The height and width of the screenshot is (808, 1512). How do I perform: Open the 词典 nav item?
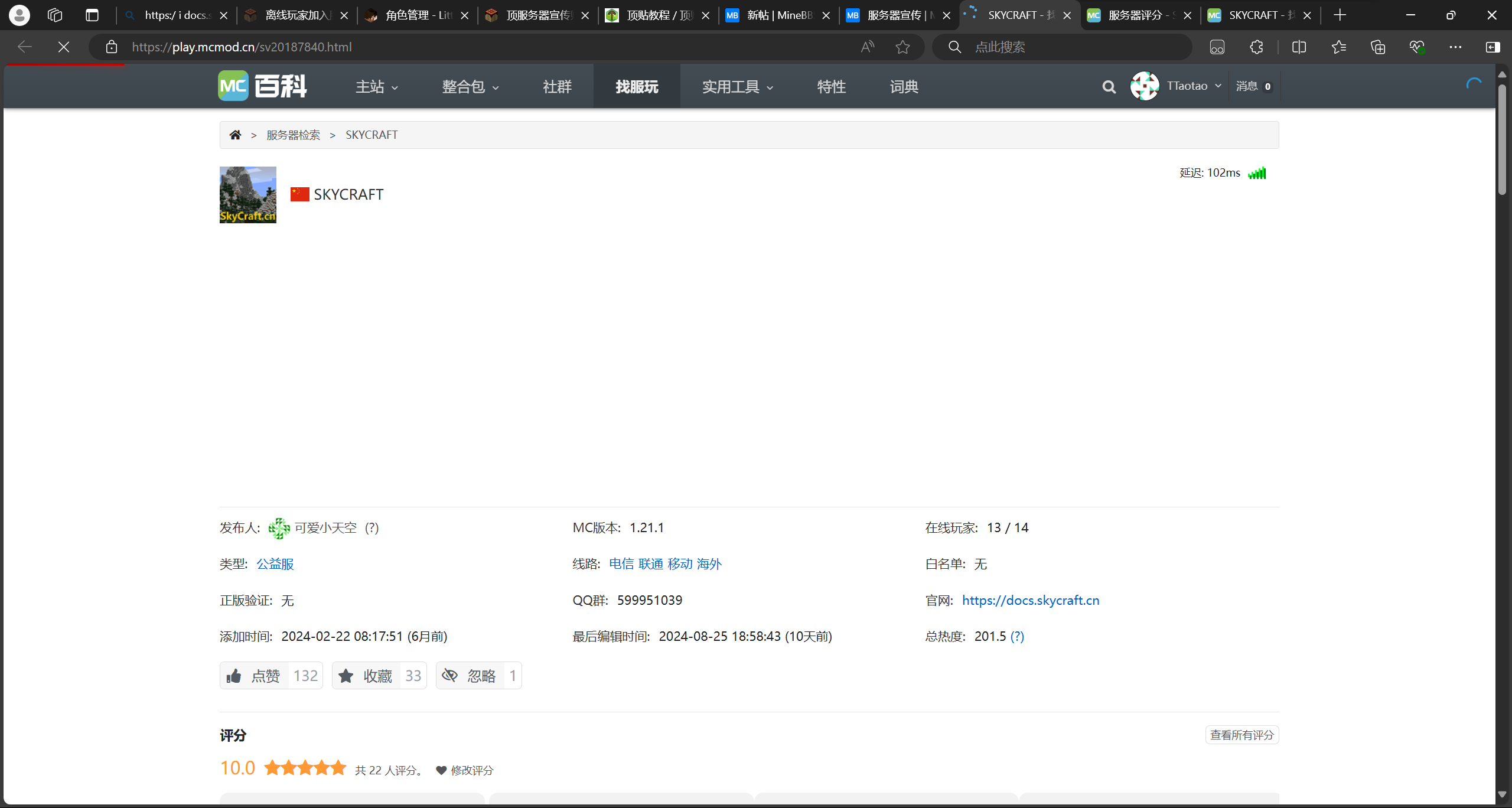[x=904, y=87]
